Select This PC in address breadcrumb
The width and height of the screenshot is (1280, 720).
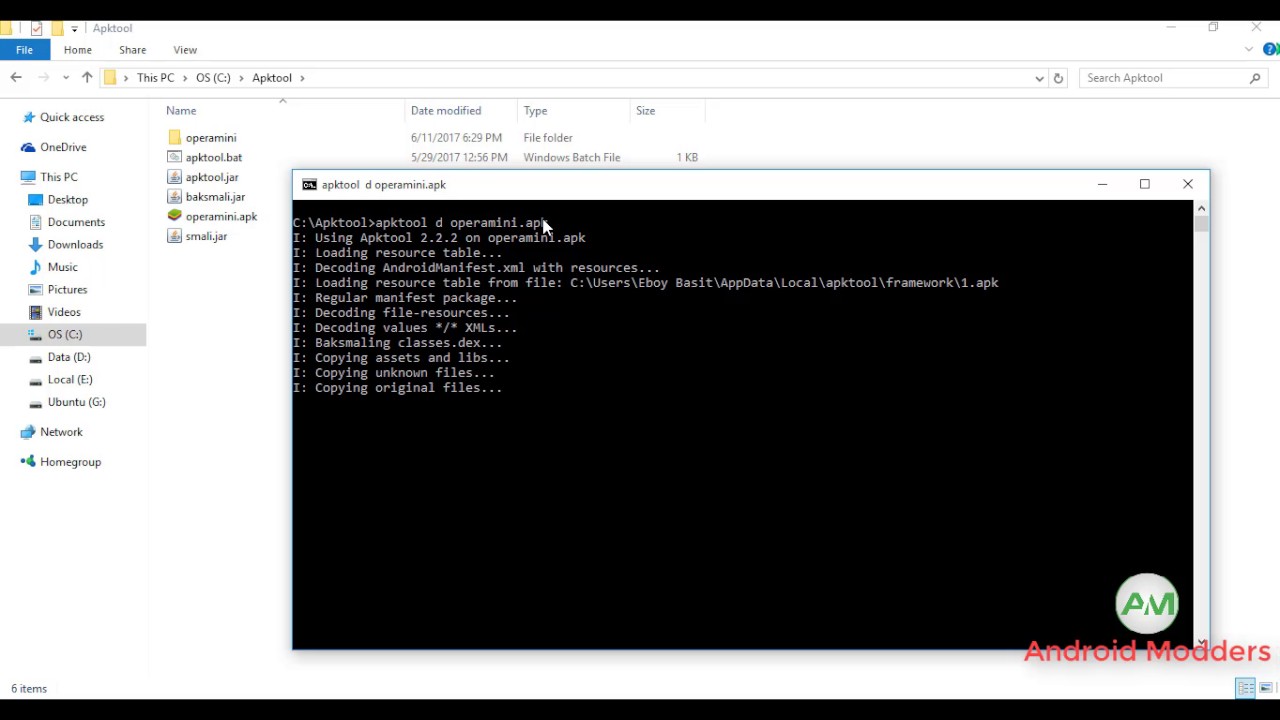point(155,78)
